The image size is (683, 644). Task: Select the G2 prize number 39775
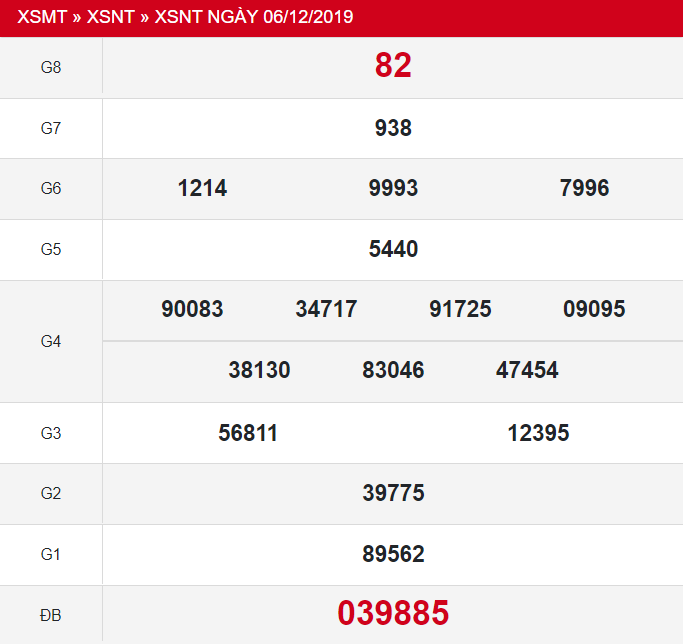point(393,493)
